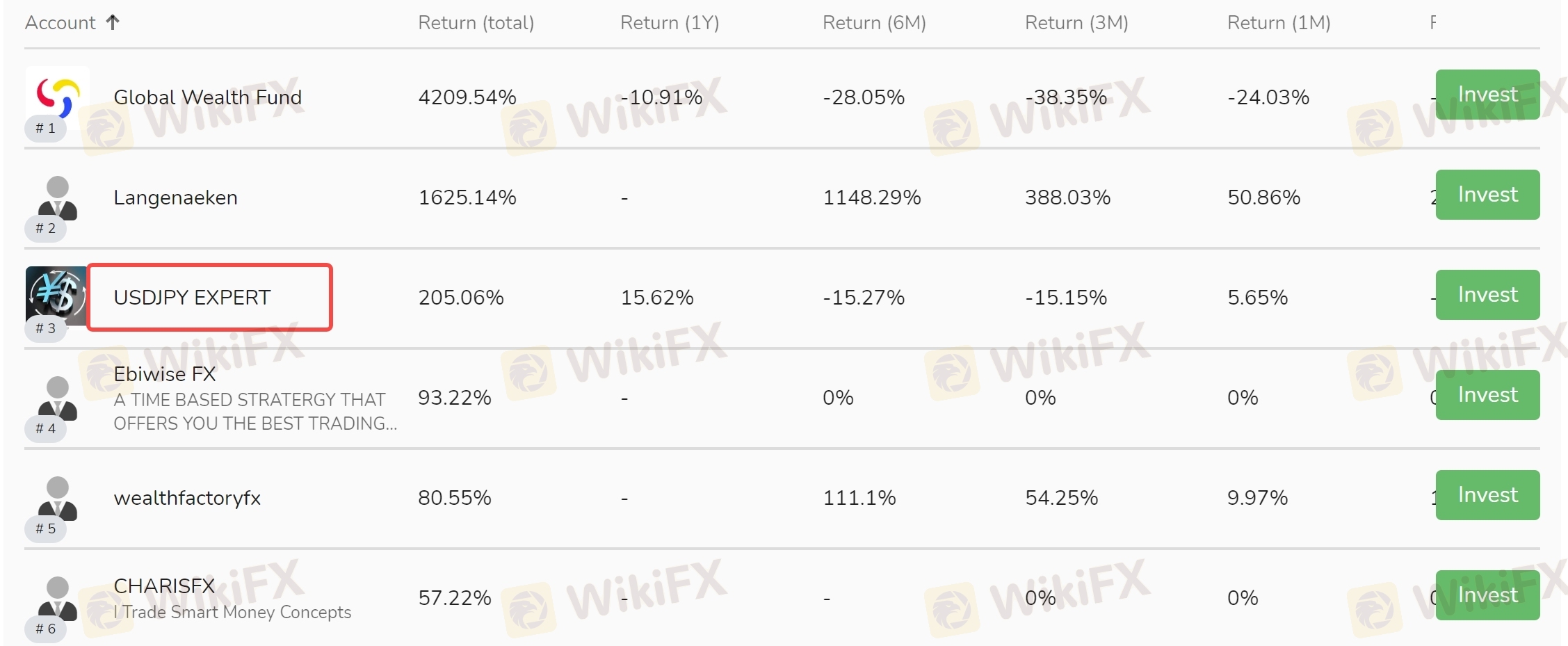Invest in CHARISFX account
The width and height of the screenshot is (1568, 646).
pyautogui.click(x=1488, y=595)
